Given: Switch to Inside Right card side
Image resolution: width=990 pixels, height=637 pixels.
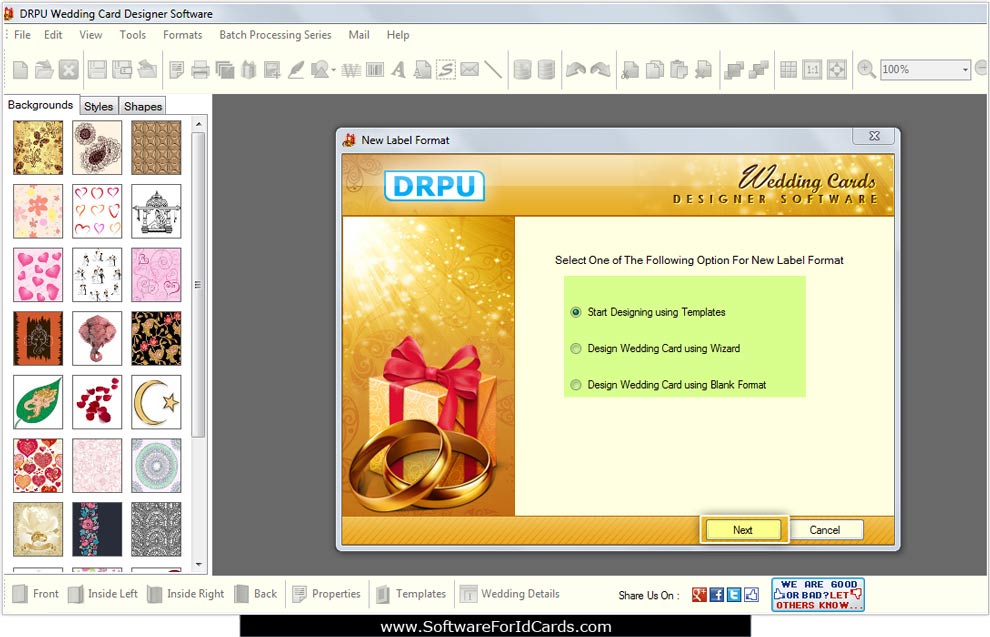Looking at the screenshot, I should 186,593.
